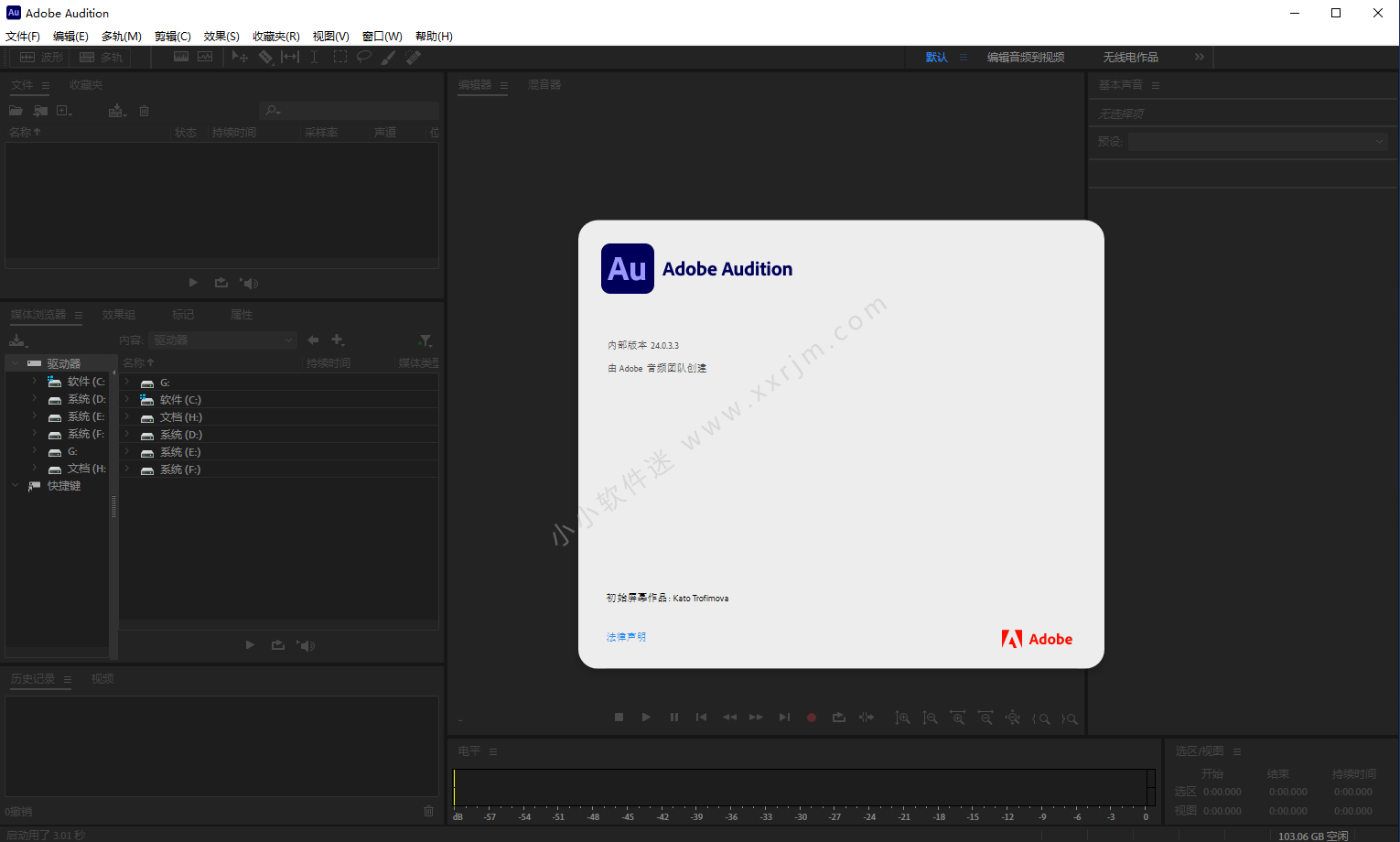Click the zoom out full icon
Screen dimensions: 1400x842
(1013, 718)
